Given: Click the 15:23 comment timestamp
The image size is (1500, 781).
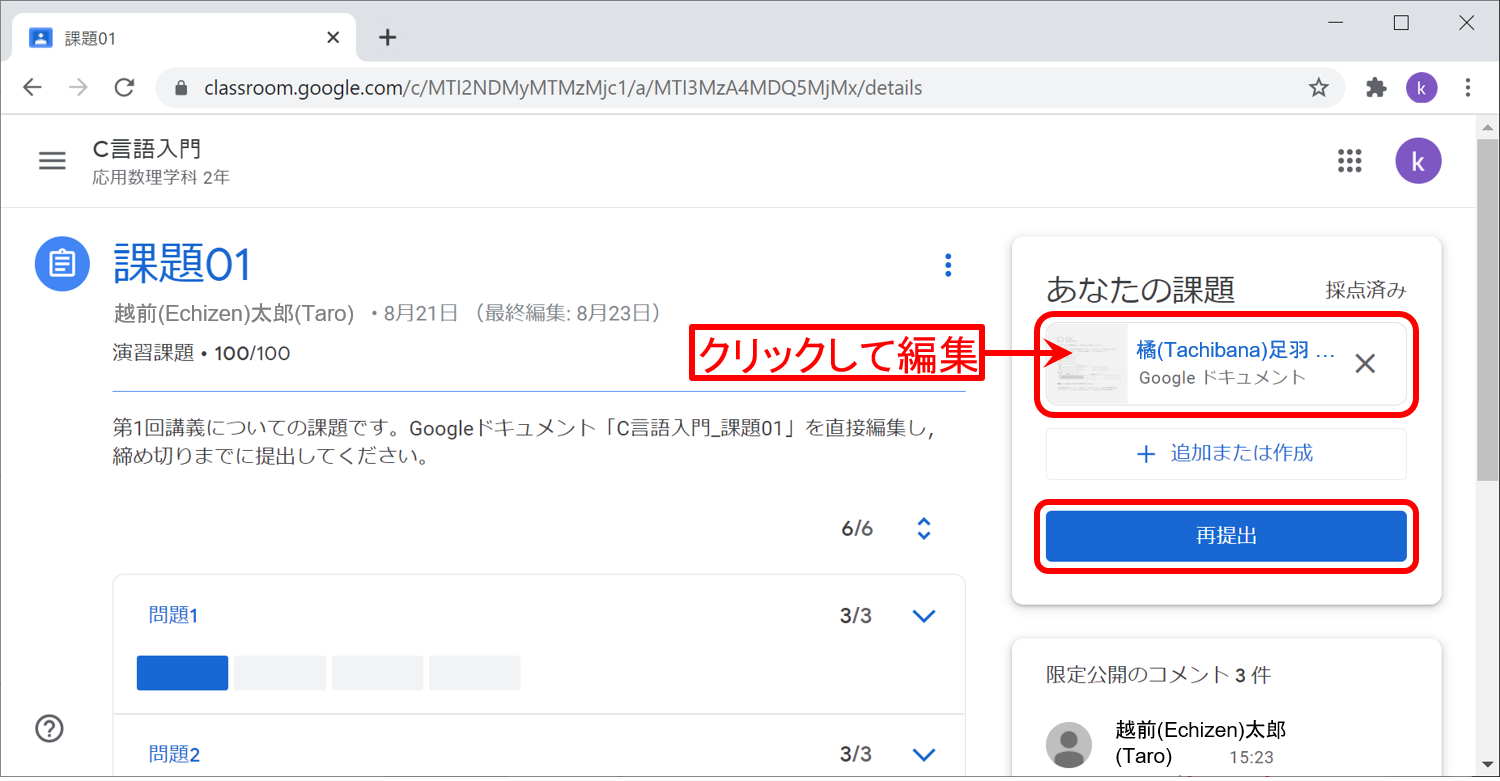Looking at the screenshot, I should [1252, 758].
